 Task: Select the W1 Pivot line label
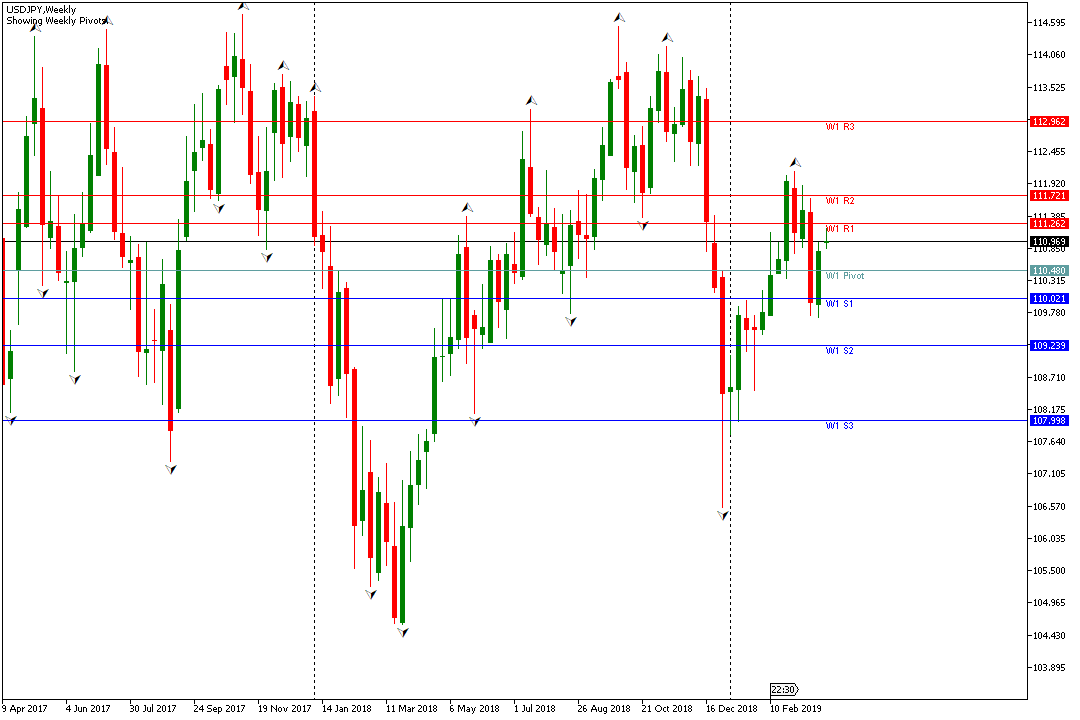pyautogui.click(x=844, y=275)
